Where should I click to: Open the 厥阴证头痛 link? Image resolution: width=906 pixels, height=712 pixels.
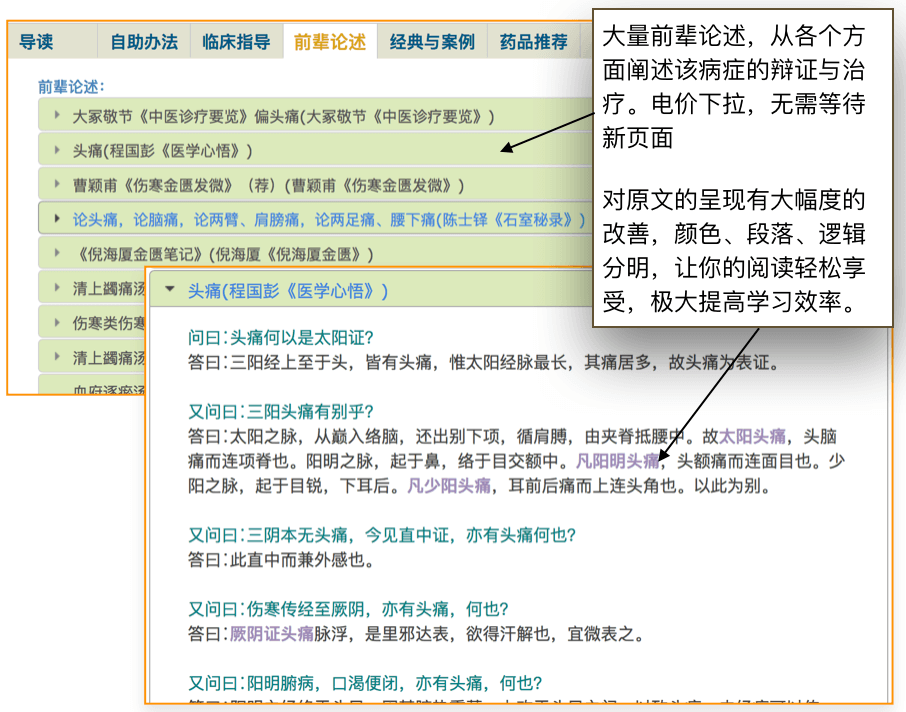point(272,632)
